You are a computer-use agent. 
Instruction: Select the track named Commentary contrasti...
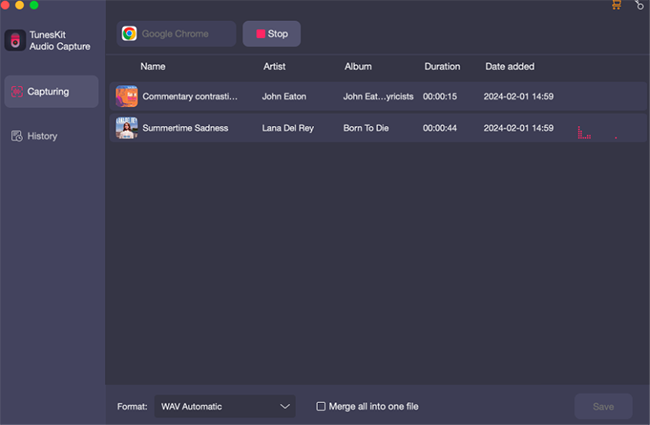click(x=190, y=96)
